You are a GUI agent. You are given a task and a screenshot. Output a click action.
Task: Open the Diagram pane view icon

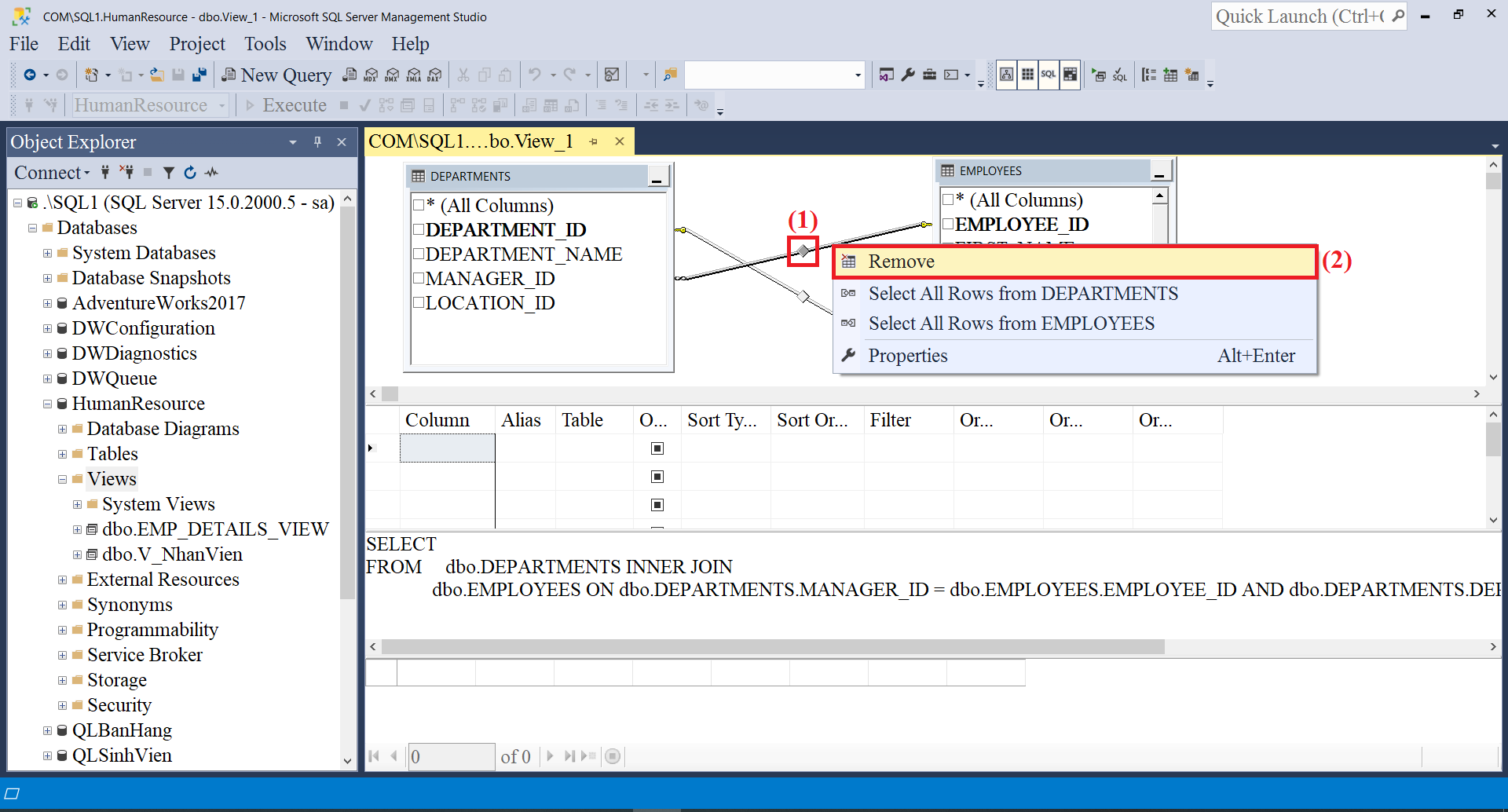tap(1008, 74)
